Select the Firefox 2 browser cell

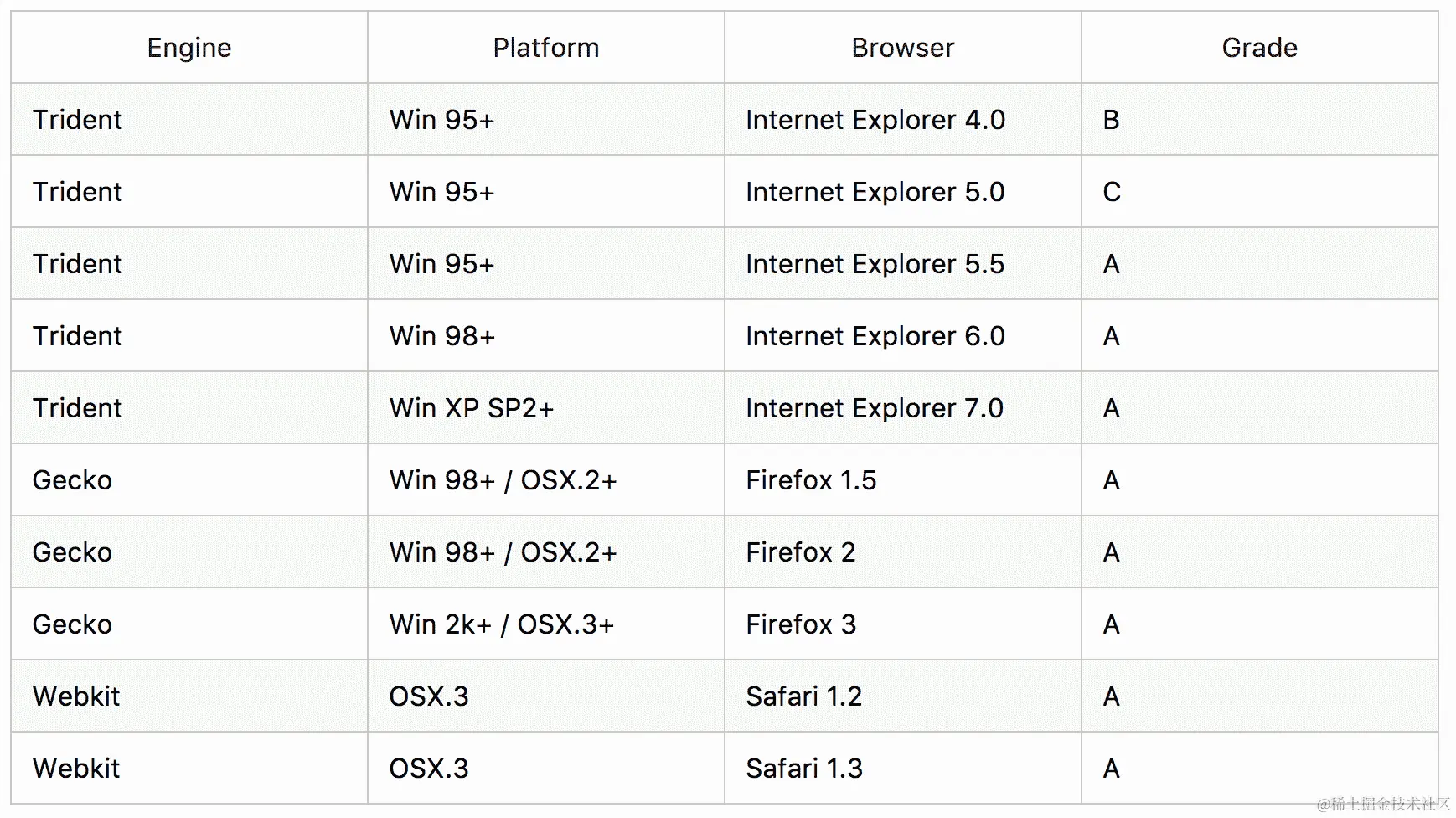click(801, 552)
